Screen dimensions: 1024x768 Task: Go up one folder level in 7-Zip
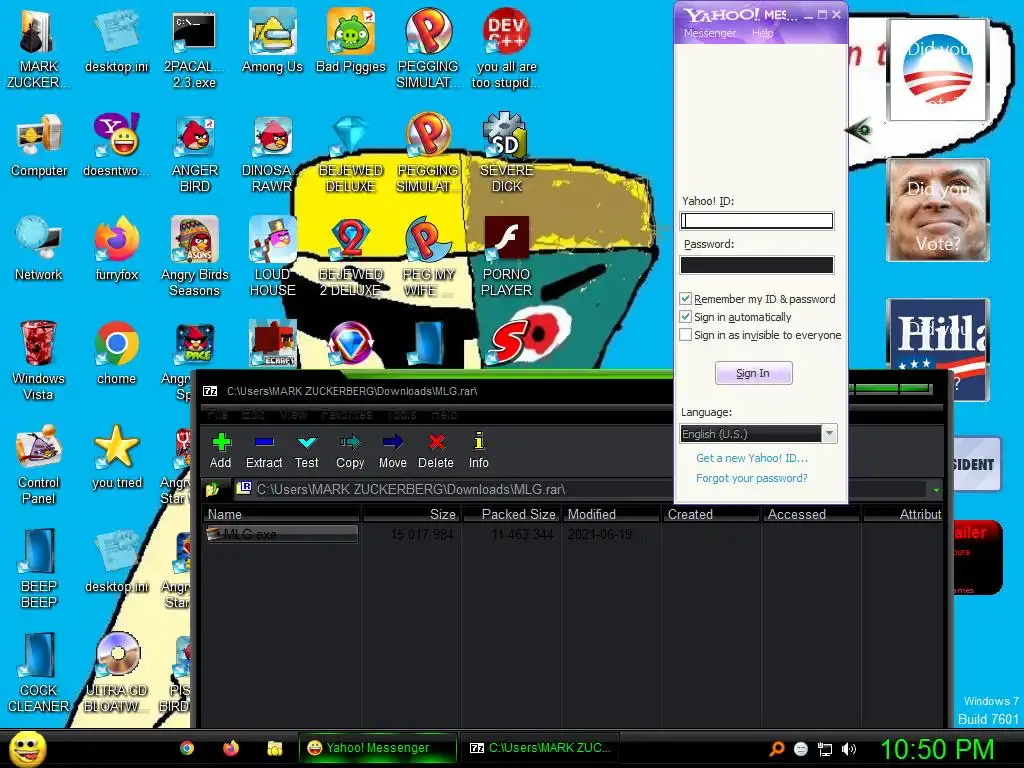pyautogui.click(x=213, y=488)
